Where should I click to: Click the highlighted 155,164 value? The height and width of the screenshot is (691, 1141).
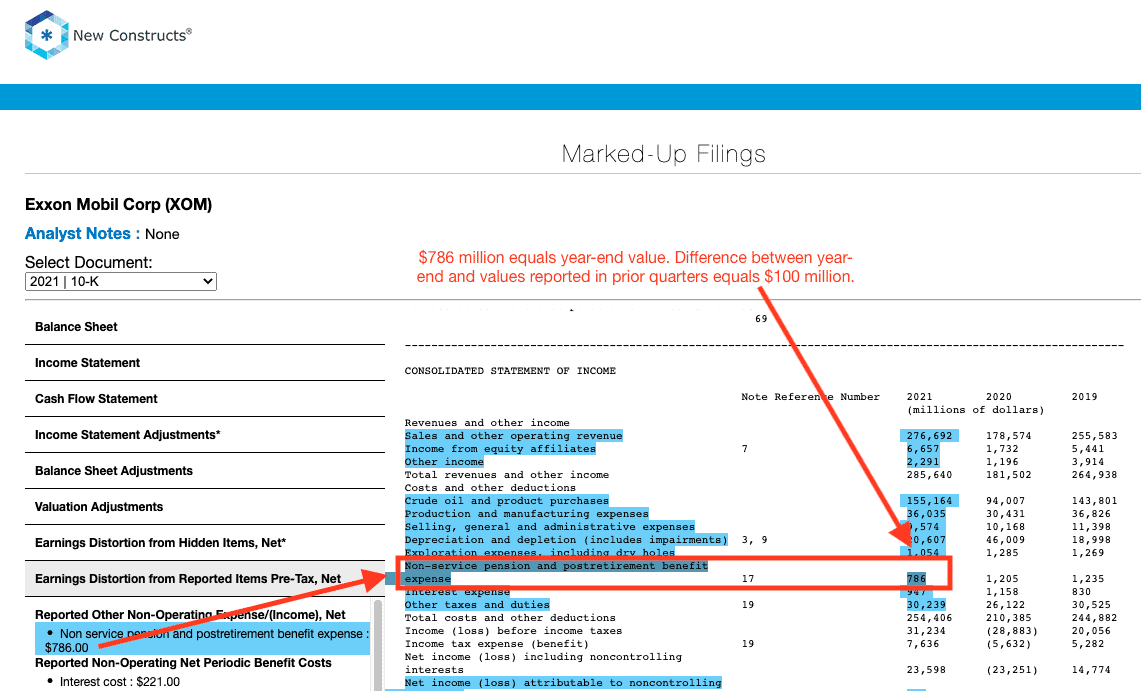click(x=929, y=500)
